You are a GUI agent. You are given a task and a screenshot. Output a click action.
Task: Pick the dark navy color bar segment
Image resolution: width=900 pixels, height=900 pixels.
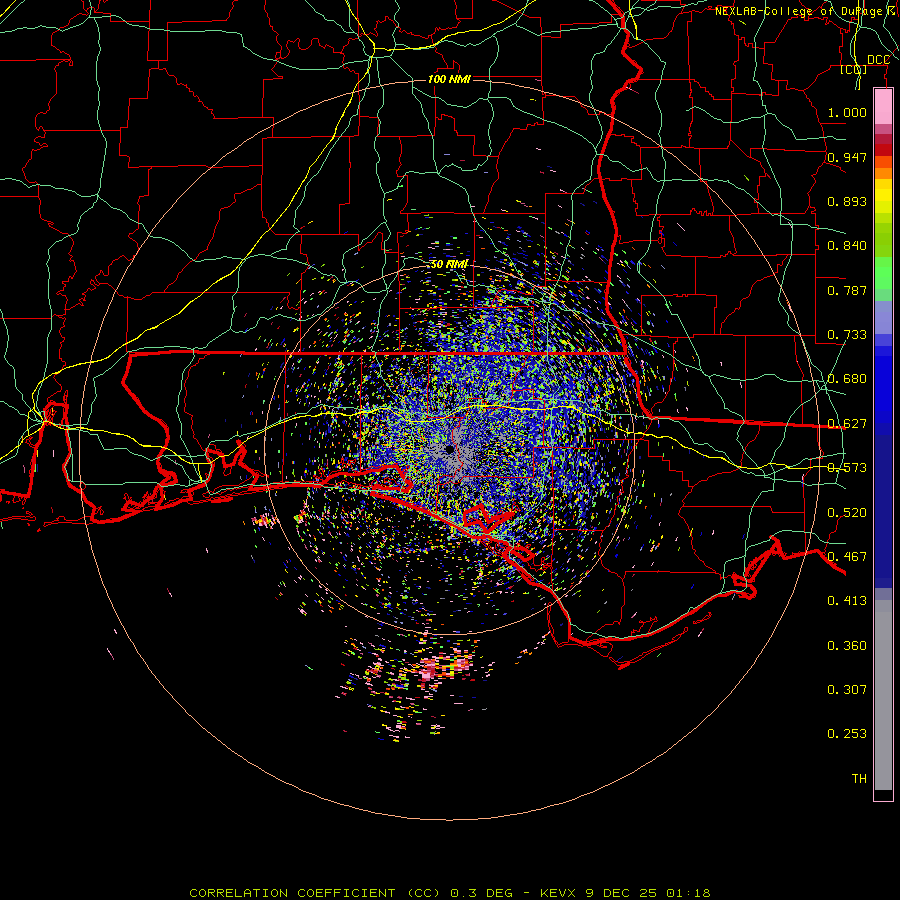[x=883, y=511]
